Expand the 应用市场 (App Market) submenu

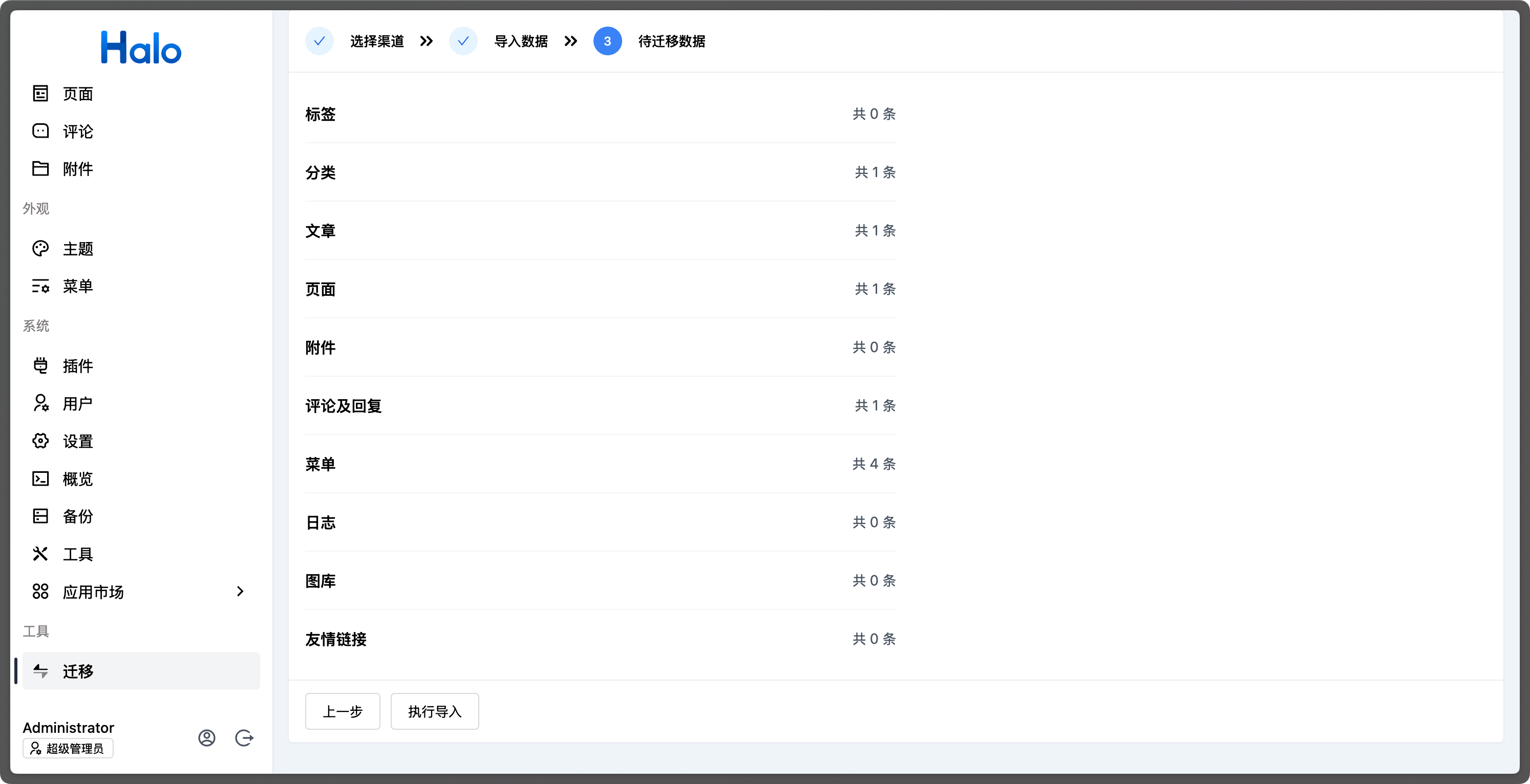click(x=240, y=591)
